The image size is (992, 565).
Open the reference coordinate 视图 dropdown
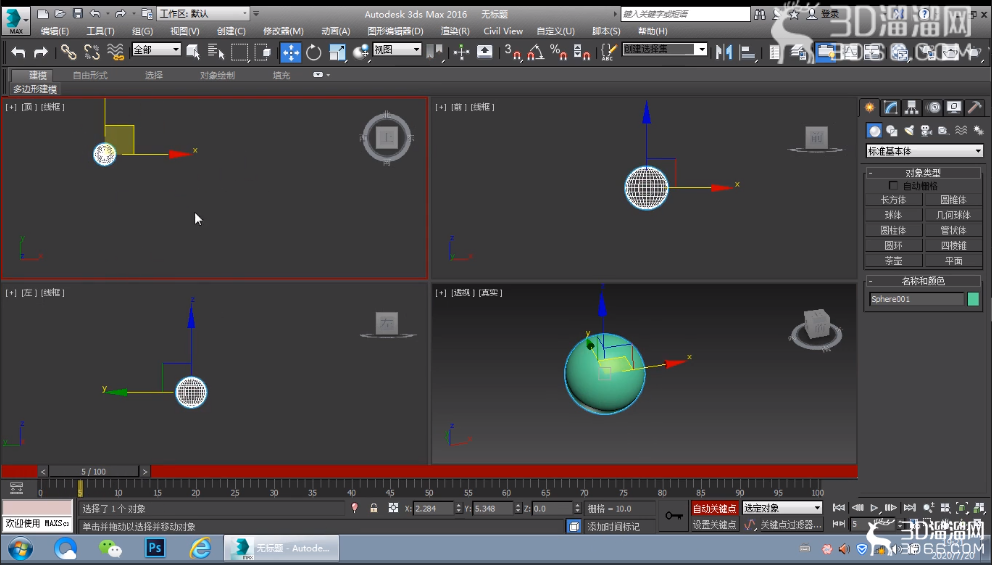(397, 49)
